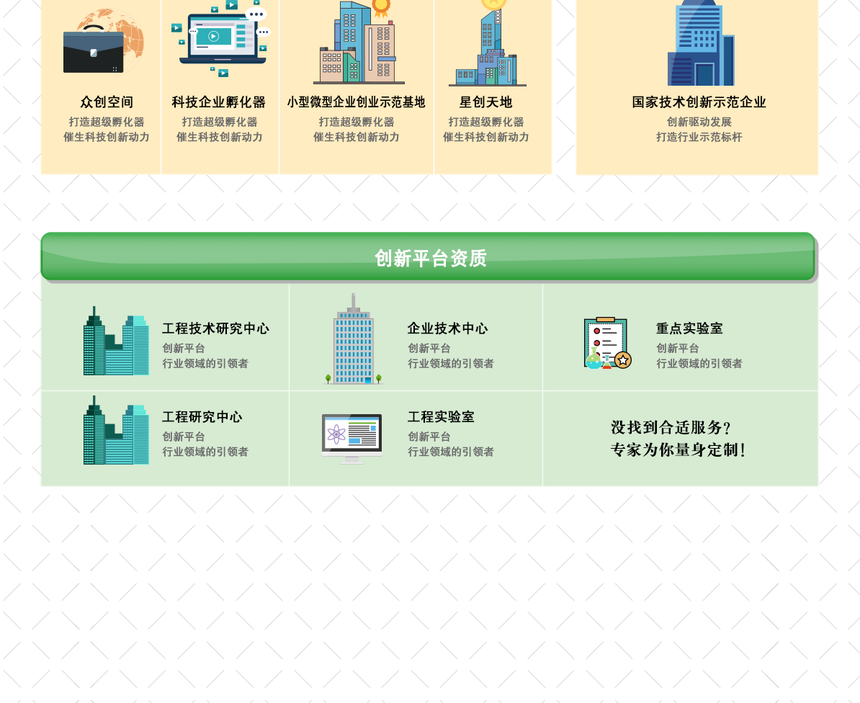Click 催生科技创新动力 text under 星创天地
860x703 pixels.
[x=485, y=137]
